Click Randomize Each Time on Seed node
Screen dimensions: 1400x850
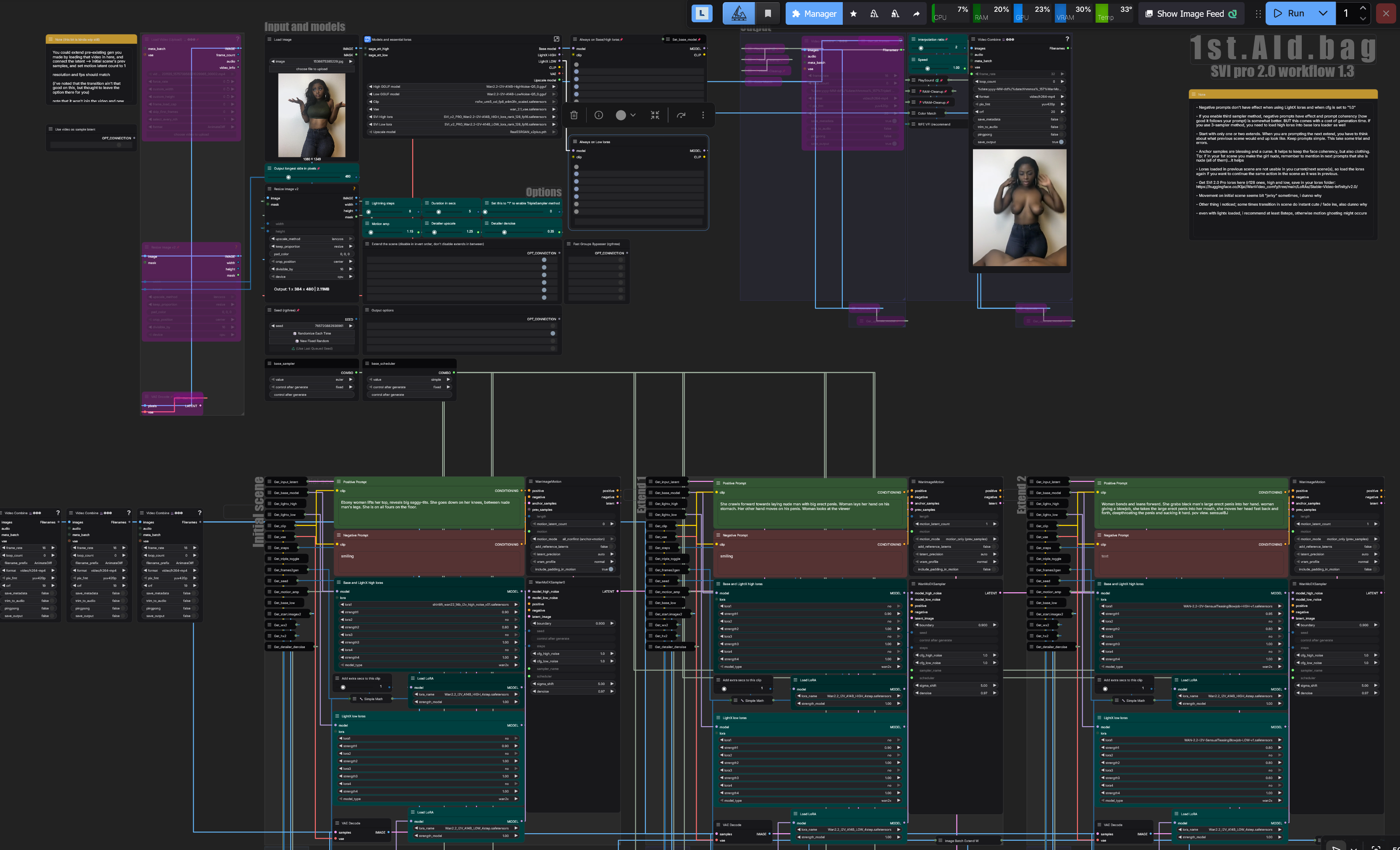[311, 333]
